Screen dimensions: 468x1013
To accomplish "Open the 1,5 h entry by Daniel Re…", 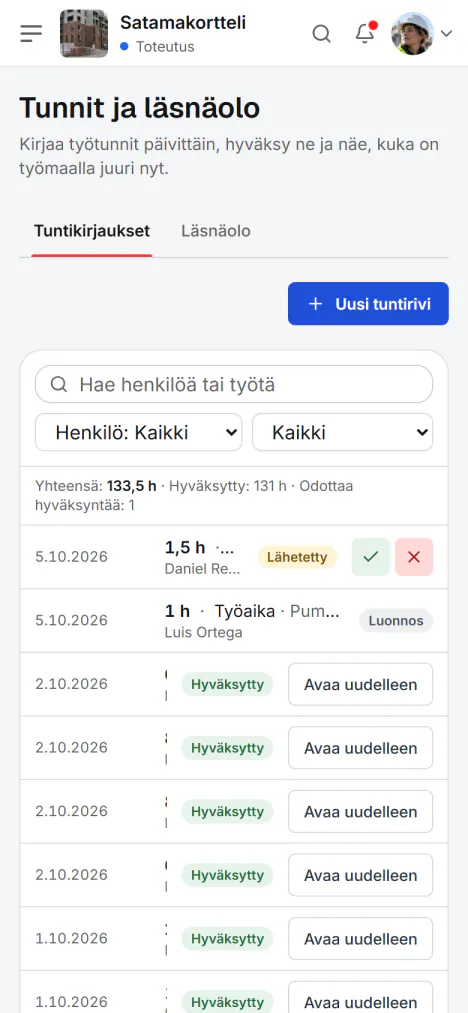I will [234, 557].
